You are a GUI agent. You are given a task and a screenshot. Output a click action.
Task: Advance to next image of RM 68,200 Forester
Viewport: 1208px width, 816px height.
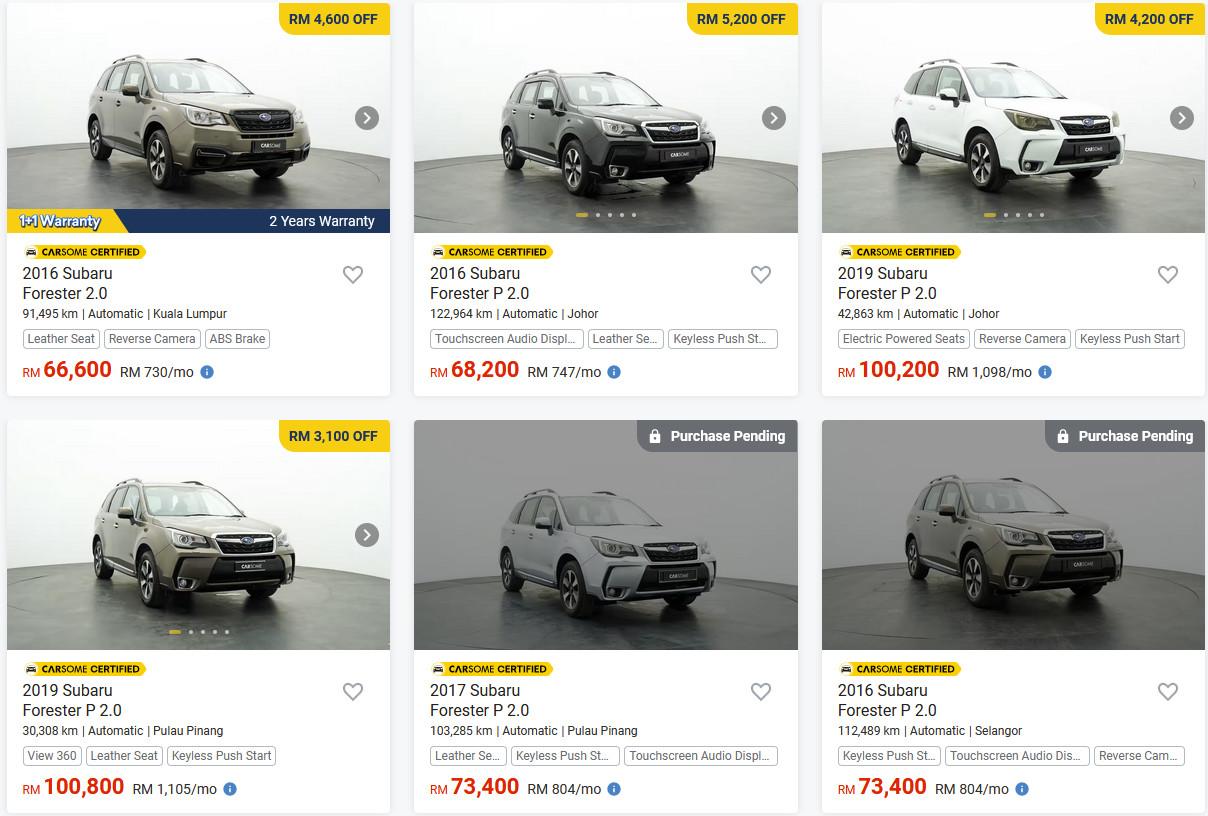tap(774, 118)
